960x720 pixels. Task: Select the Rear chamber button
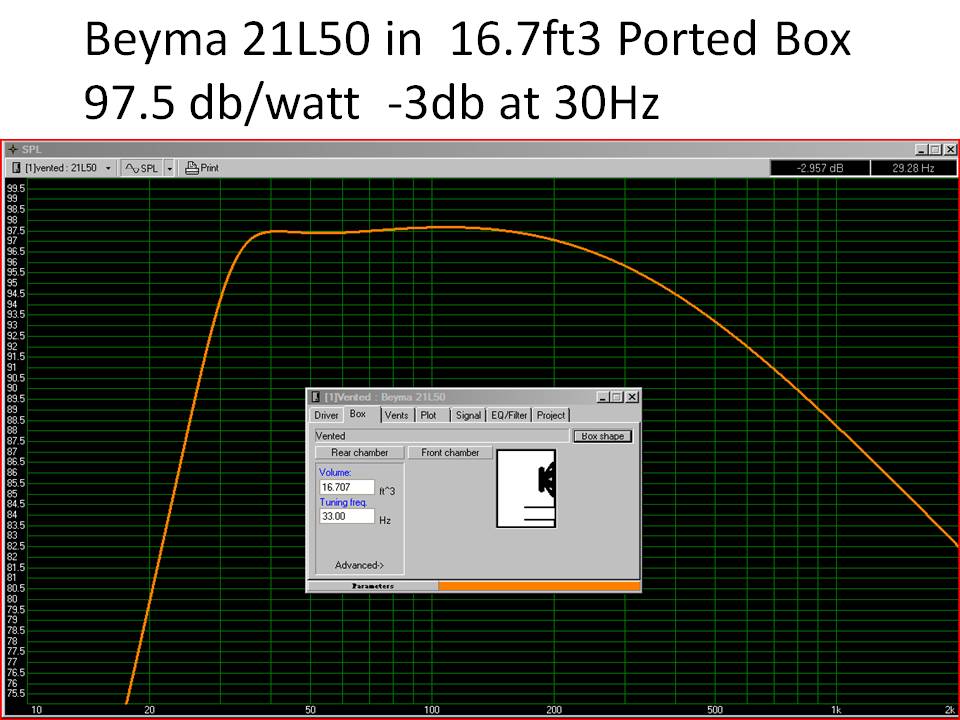pyautogui.click(x=359, y=452)
